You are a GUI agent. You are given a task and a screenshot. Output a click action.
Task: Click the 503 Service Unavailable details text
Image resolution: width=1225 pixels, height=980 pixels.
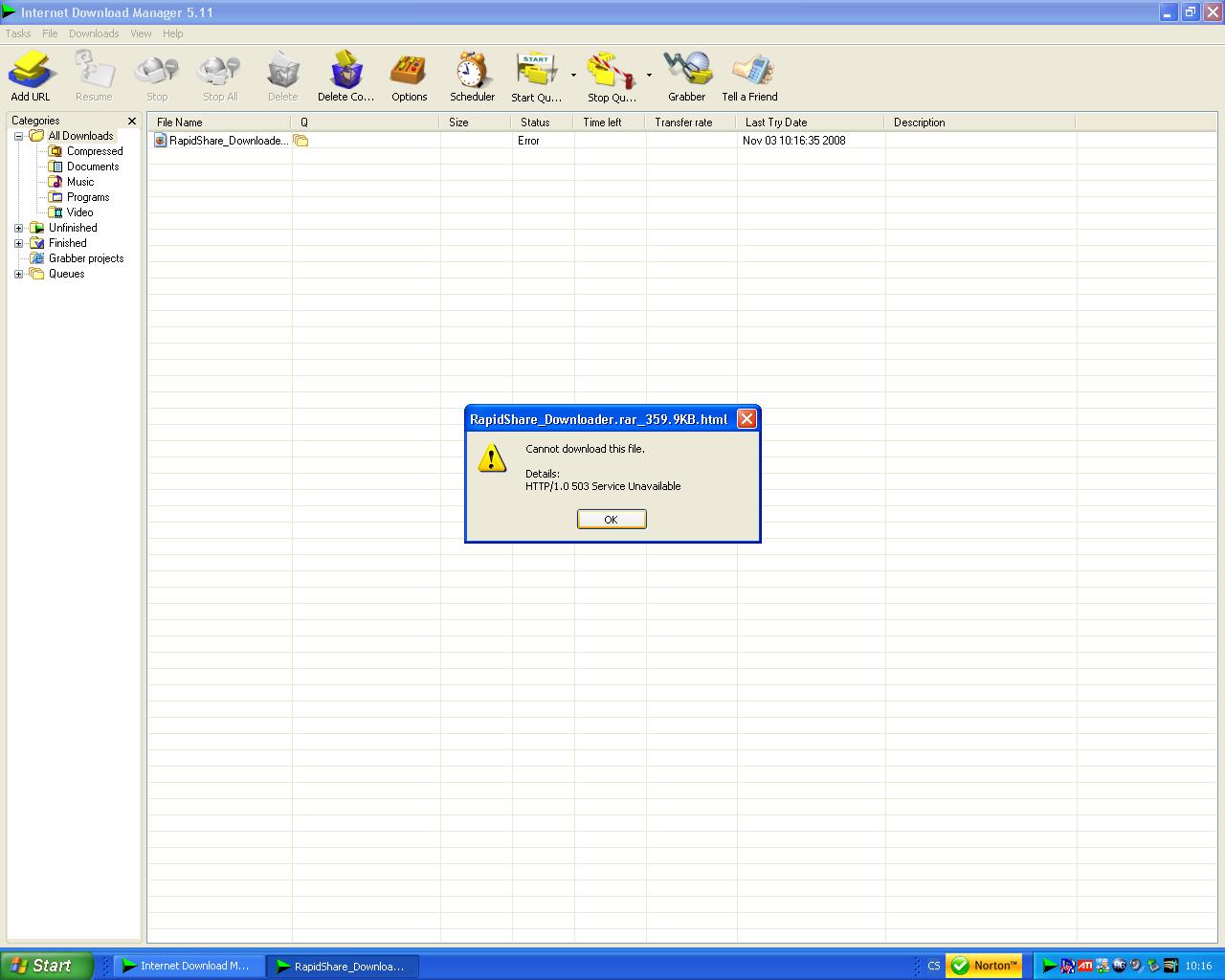click(603, 486)
